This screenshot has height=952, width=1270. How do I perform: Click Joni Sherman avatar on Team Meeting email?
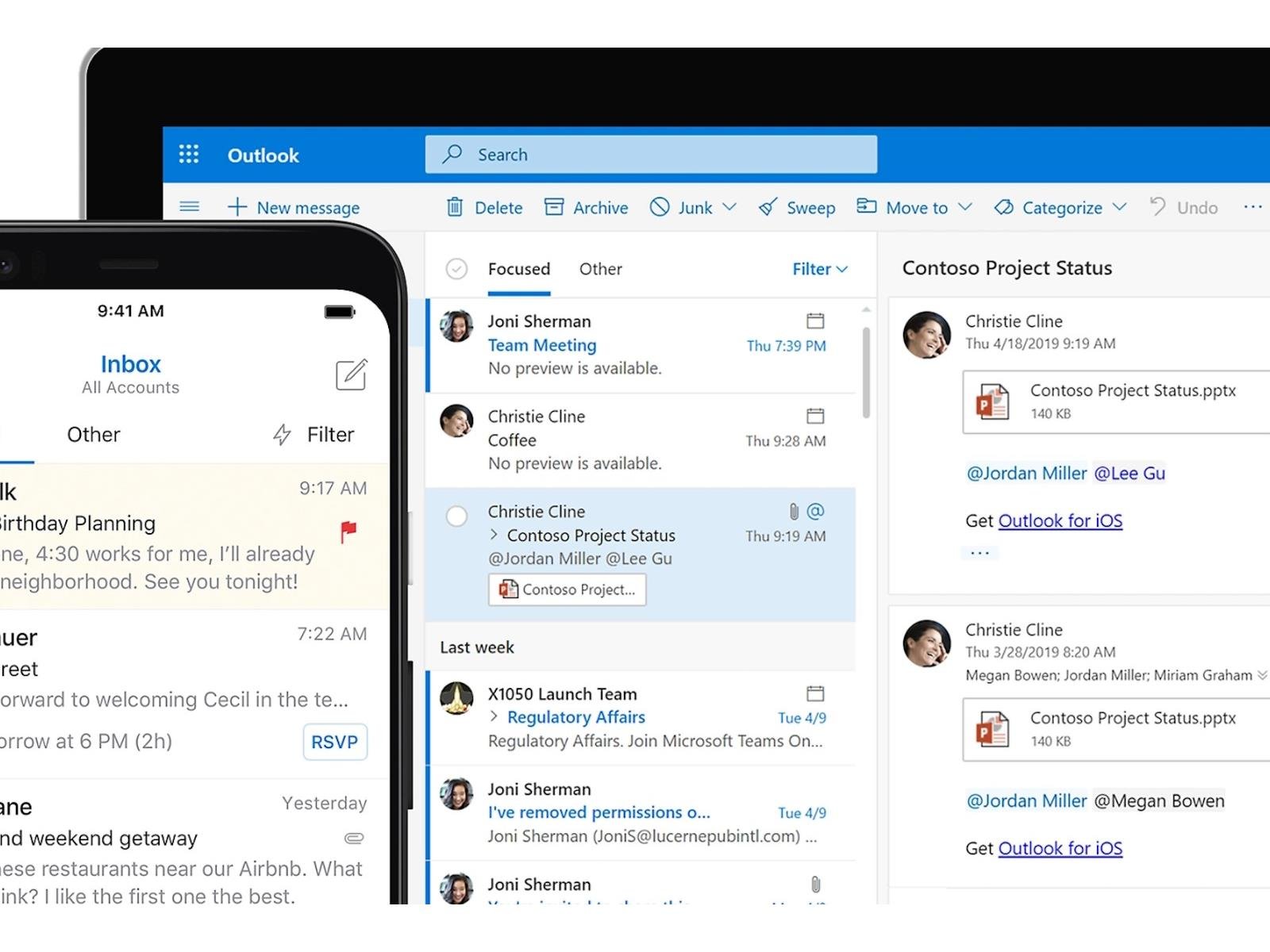457,326
